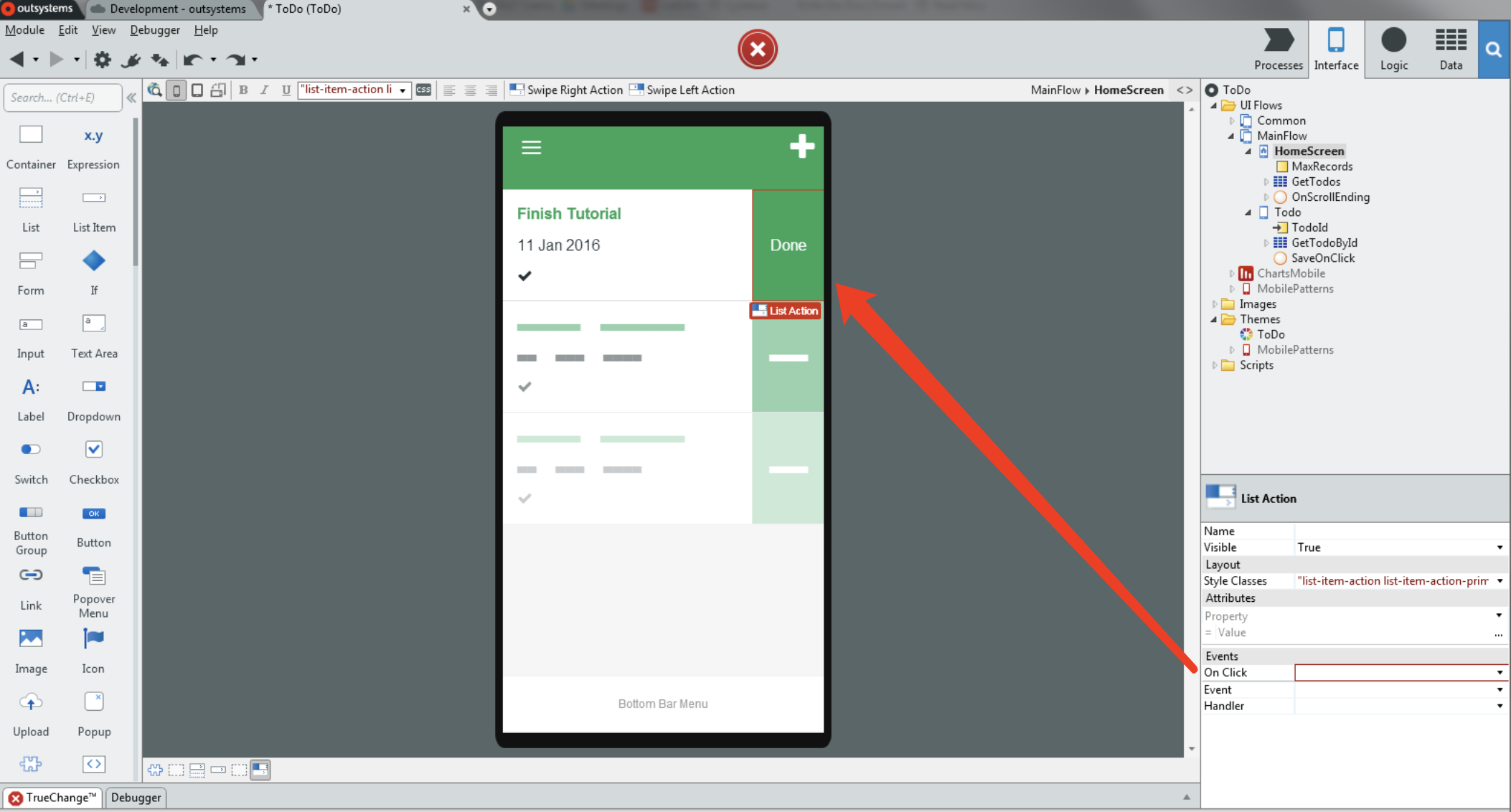Pick the List Item widget
The height and width of the screenshot is (812, 1511).
click(94, 198)
